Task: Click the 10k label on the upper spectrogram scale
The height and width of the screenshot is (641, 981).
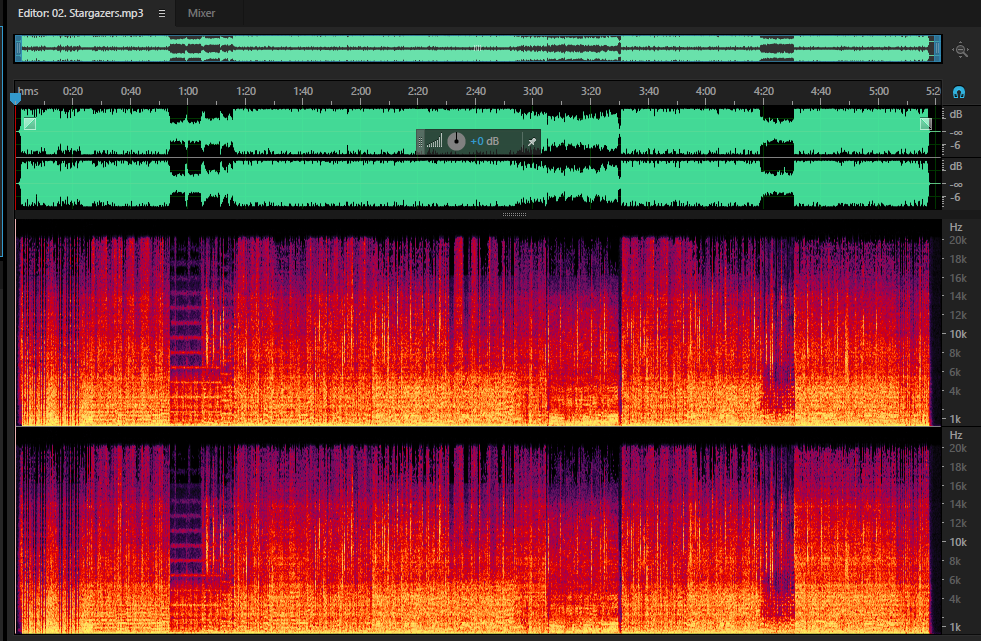Action: (x=958, y=335)
